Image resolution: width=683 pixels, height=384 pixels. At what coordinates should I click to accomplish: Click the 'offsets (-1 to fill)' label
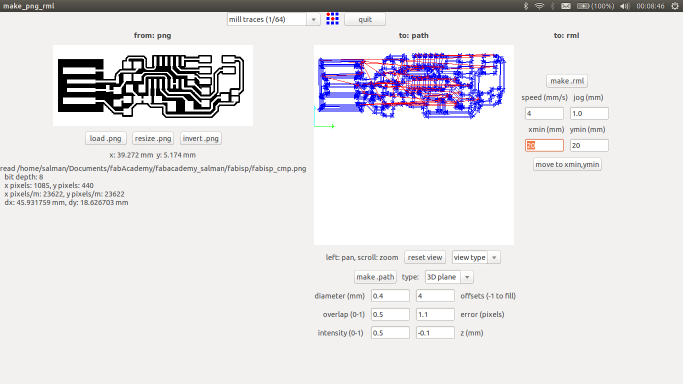tap(488, 296)
